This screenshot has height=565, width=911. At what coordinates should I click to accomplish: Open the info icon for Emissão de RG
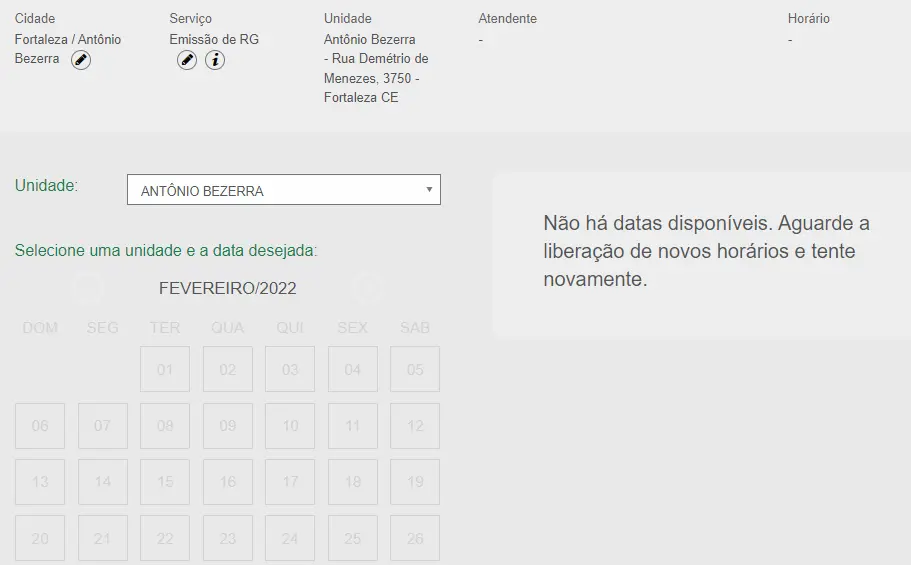(215, 60)
